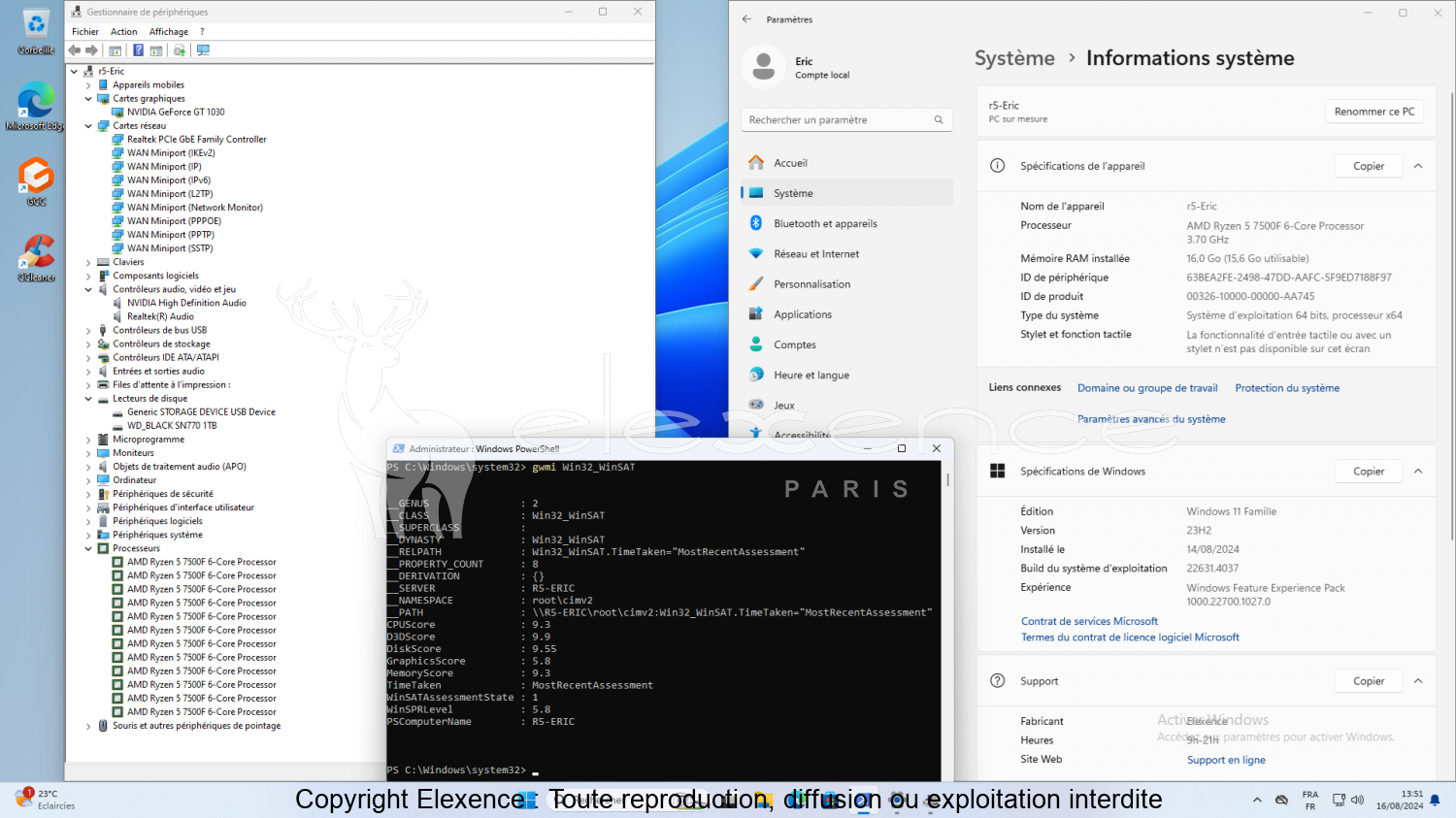Collapse the Processeurs tree node
1456x818 pixels.
[x=88, y=548]
